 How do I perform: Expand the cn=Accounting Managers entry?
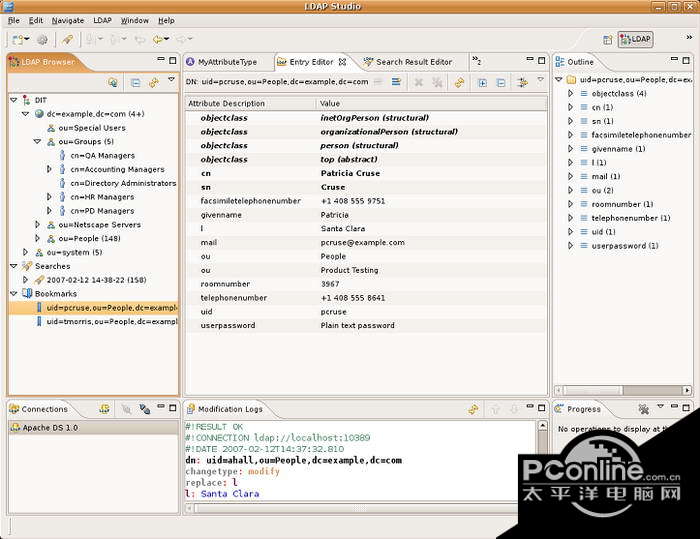(x=50, y=170)
